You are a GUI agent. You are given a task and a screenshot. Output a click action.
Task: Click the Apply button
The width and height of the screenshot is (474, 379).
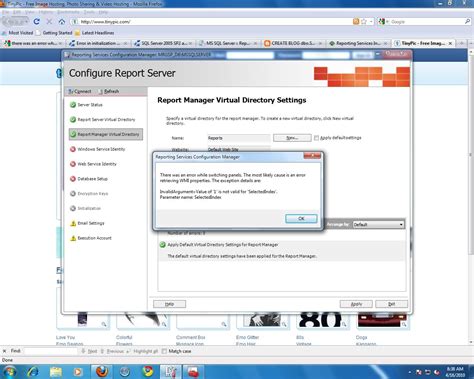pos(356,304)
